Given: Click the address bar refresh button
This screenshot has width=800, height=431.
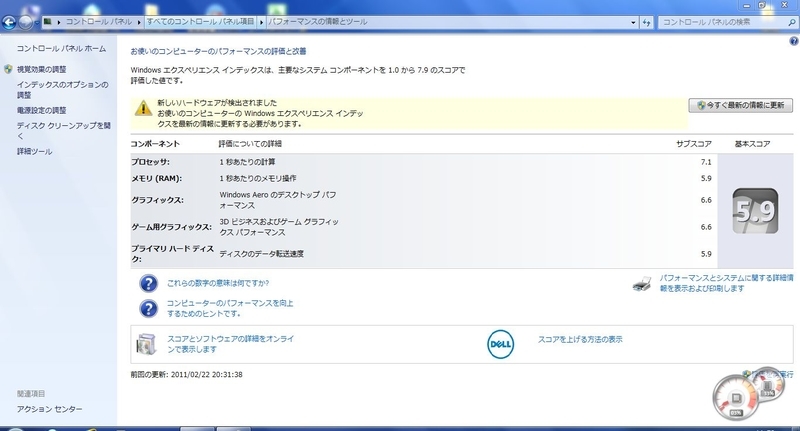Looking at the screenshot, I should pyautogui.click(x=646, y=22).
